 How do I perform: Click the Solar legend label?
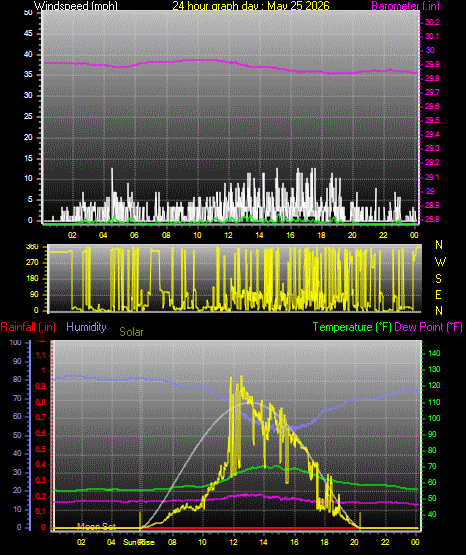tap(131, 332)
